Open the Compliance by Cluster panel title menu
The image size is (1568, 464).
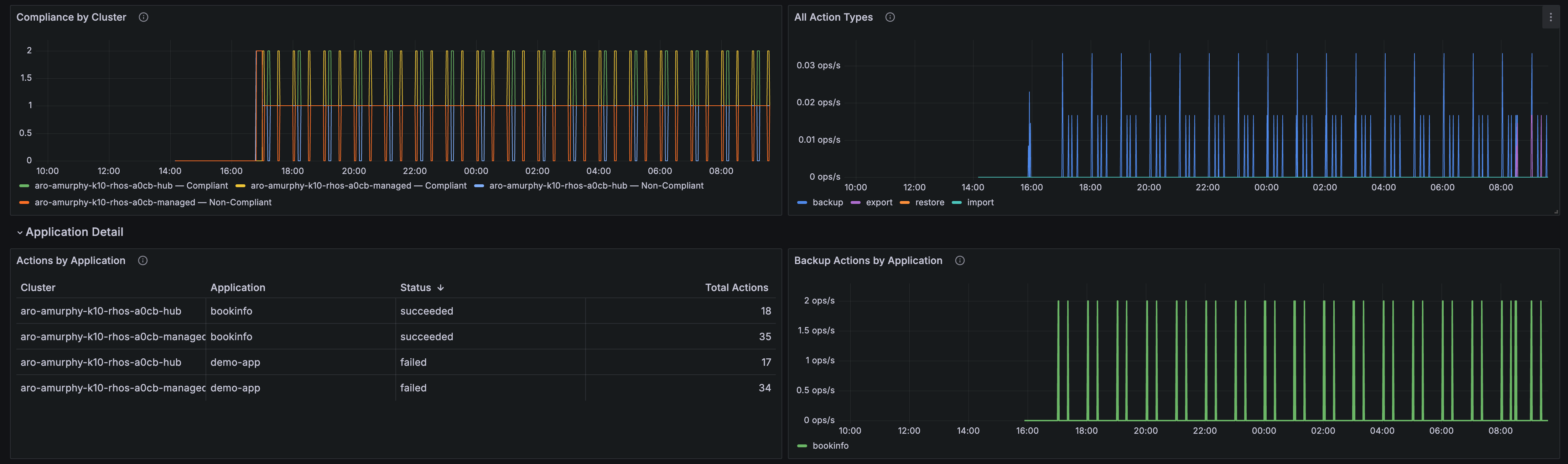point(71,17)
